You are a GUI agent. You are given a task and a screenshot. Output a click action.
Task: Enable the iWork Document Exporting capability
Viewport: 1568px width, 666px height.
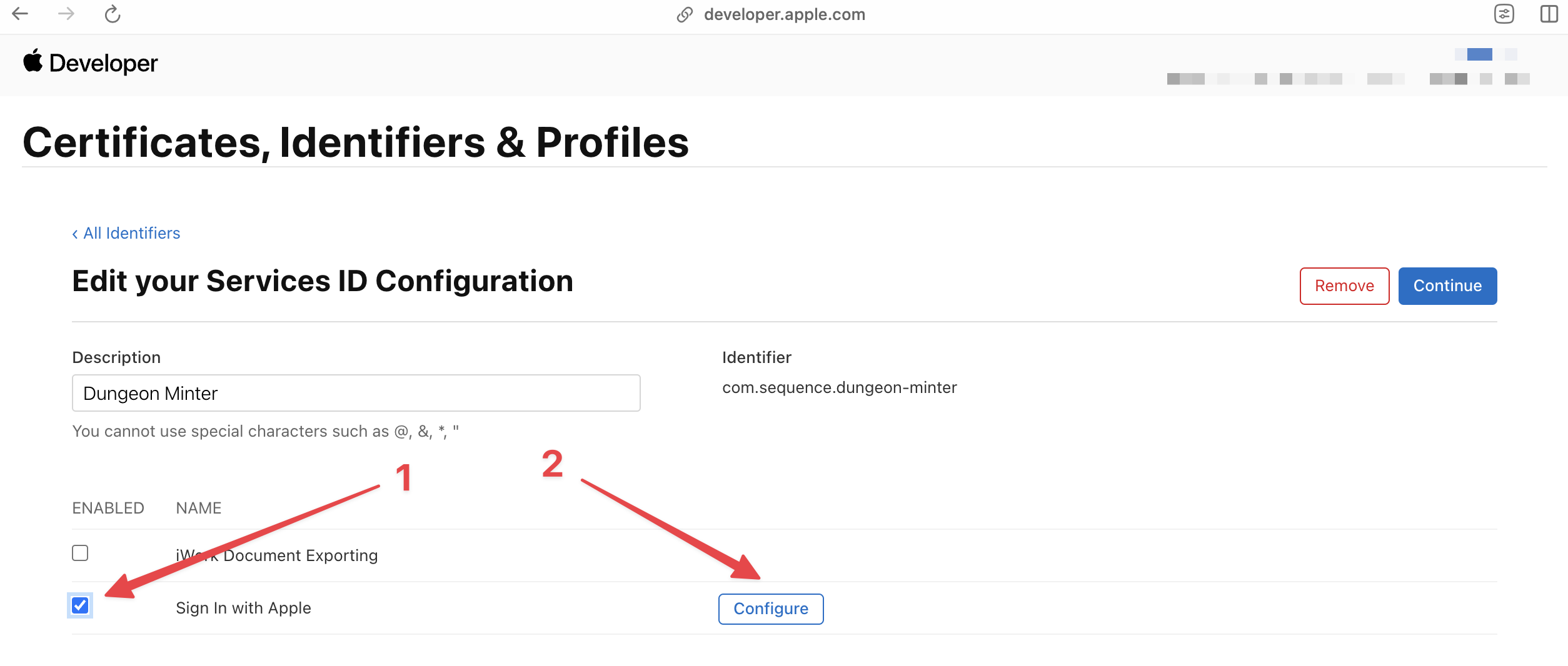coord(80,554)
